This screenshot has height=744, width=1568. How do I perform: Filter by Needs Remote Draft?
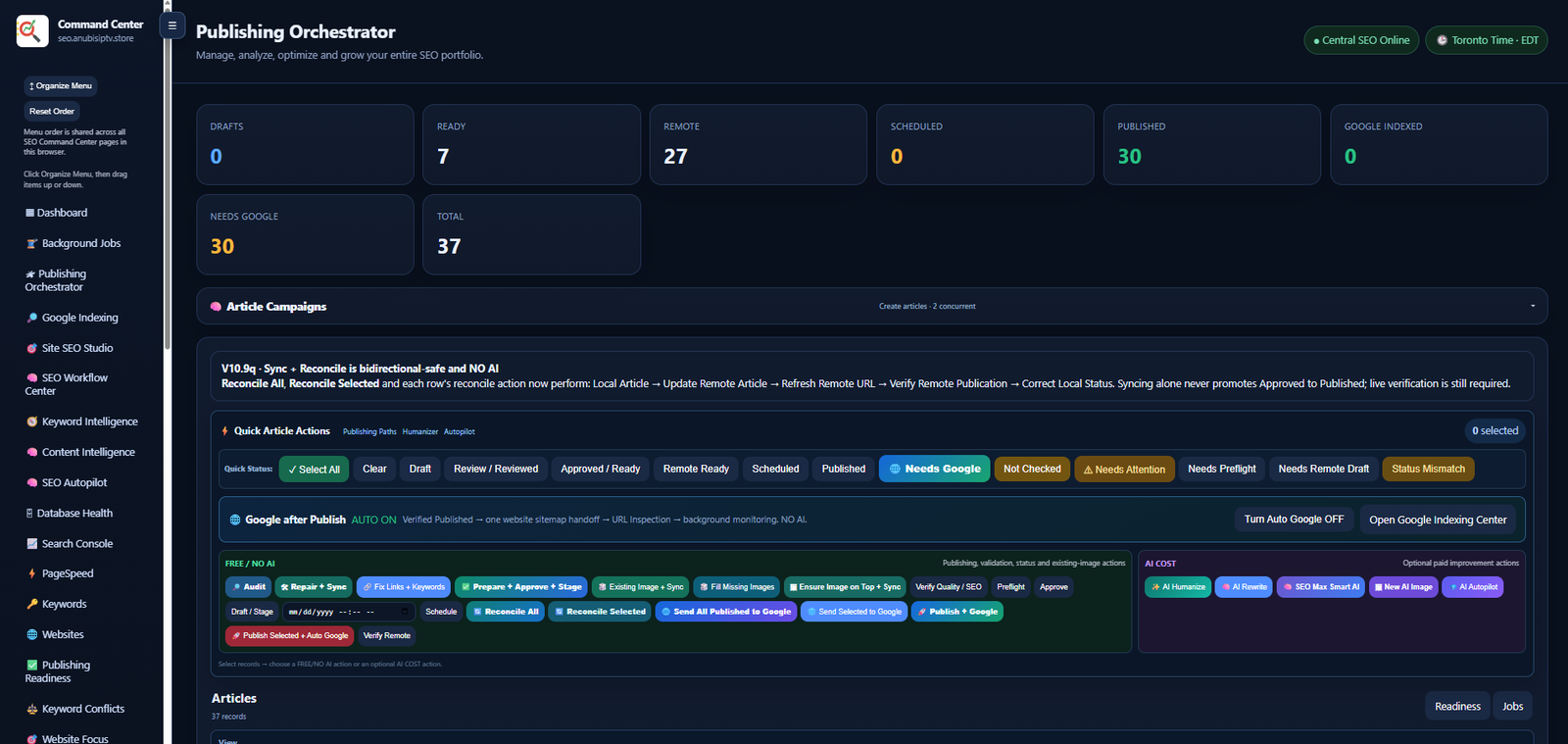(1324, 469)
